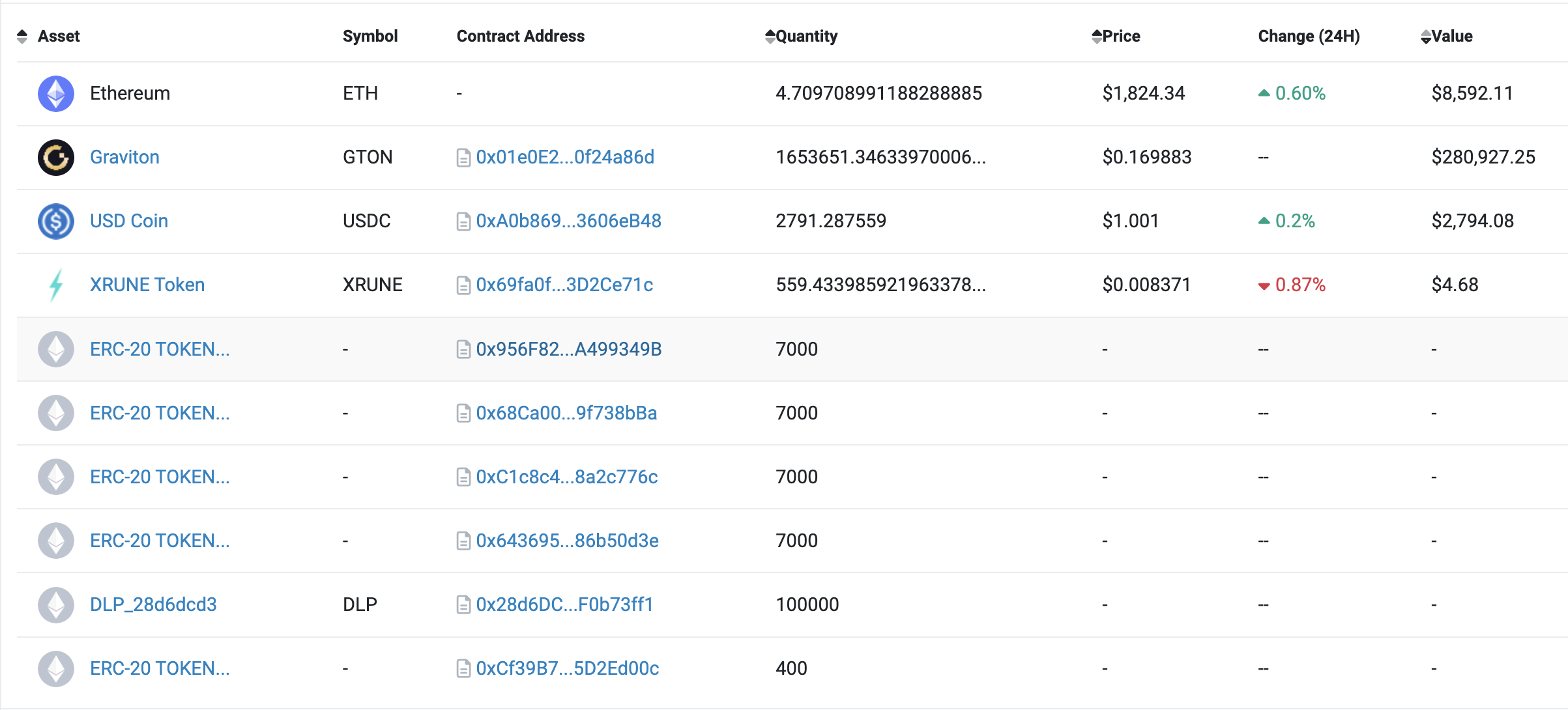This screenshot has height=710, width=1568.
Task: Open the Graviton token link
Action: tap(124, 158)
